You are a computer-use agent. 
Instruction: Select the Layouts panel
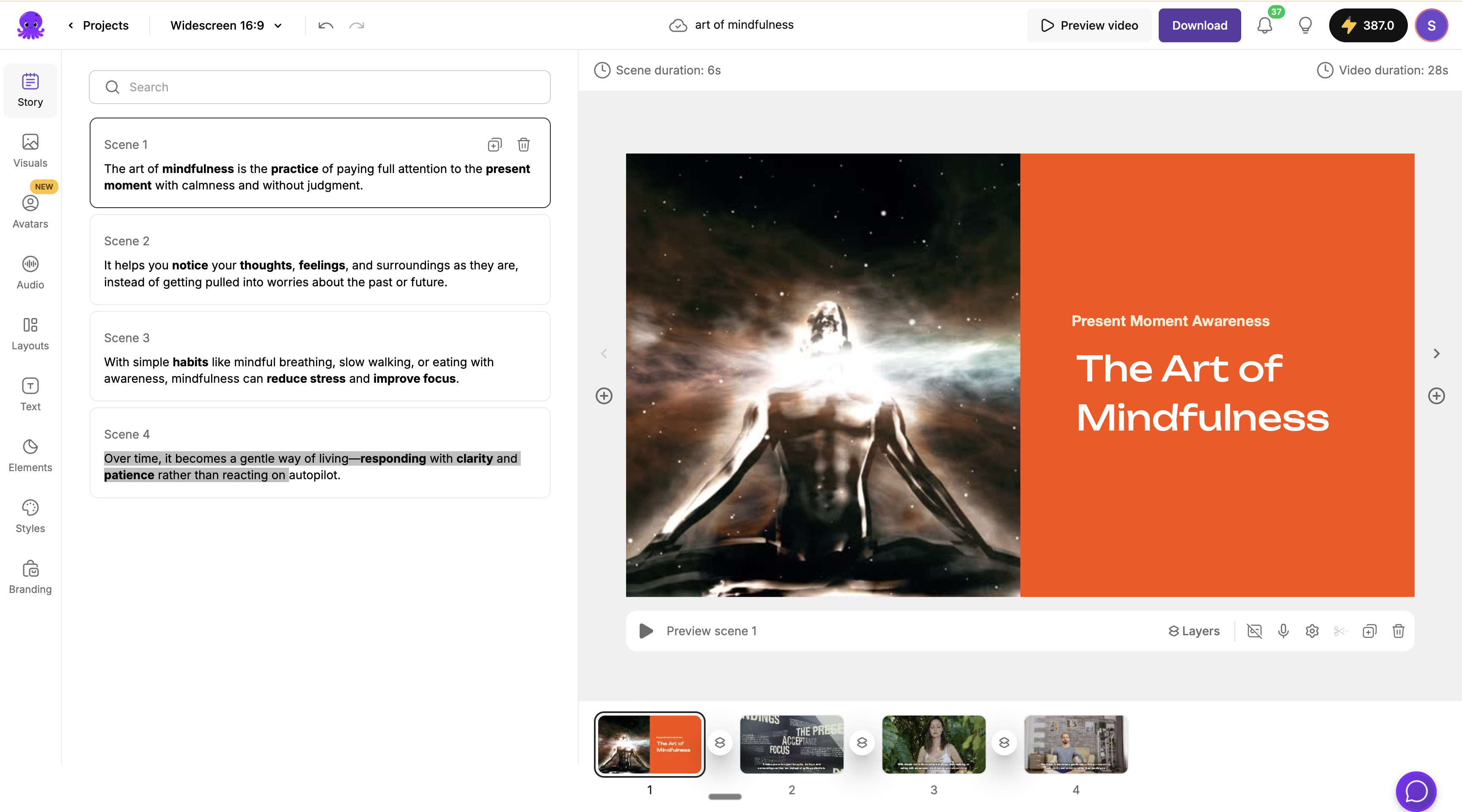click(x=30, y=333)
